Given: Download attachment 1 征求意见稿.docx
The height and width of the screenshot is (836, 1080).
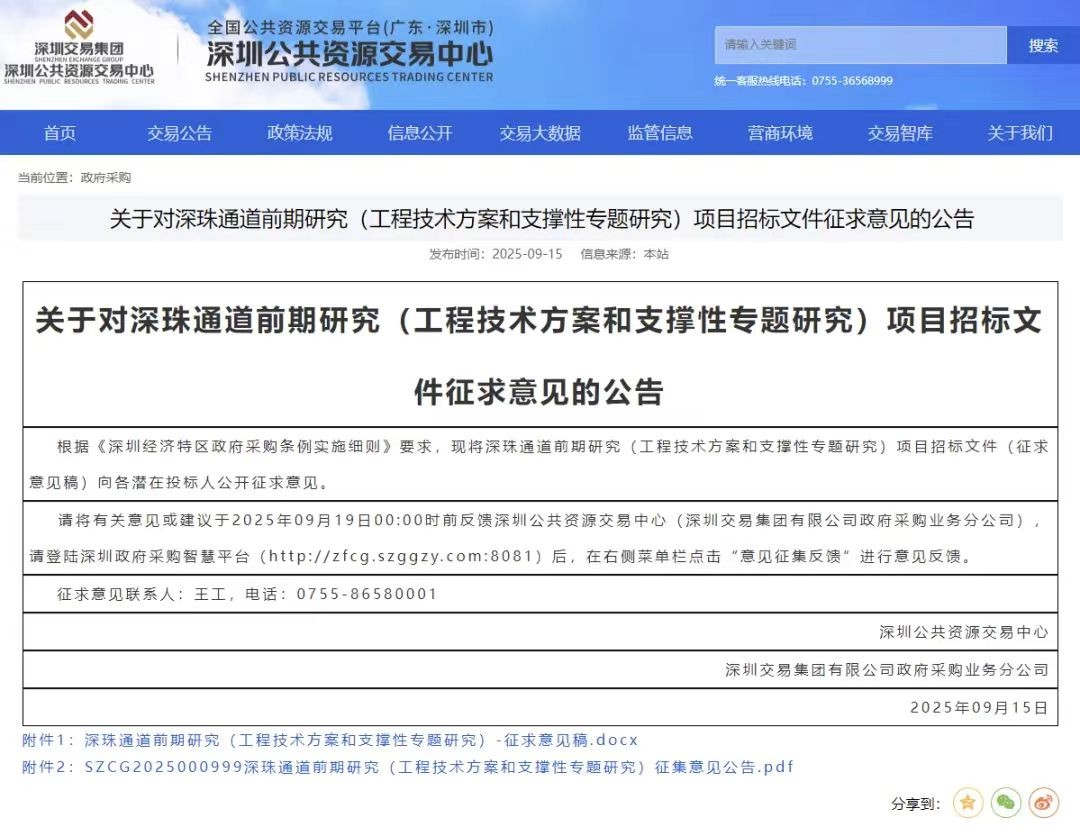Looking at the screenshot, I should (360, 741).
